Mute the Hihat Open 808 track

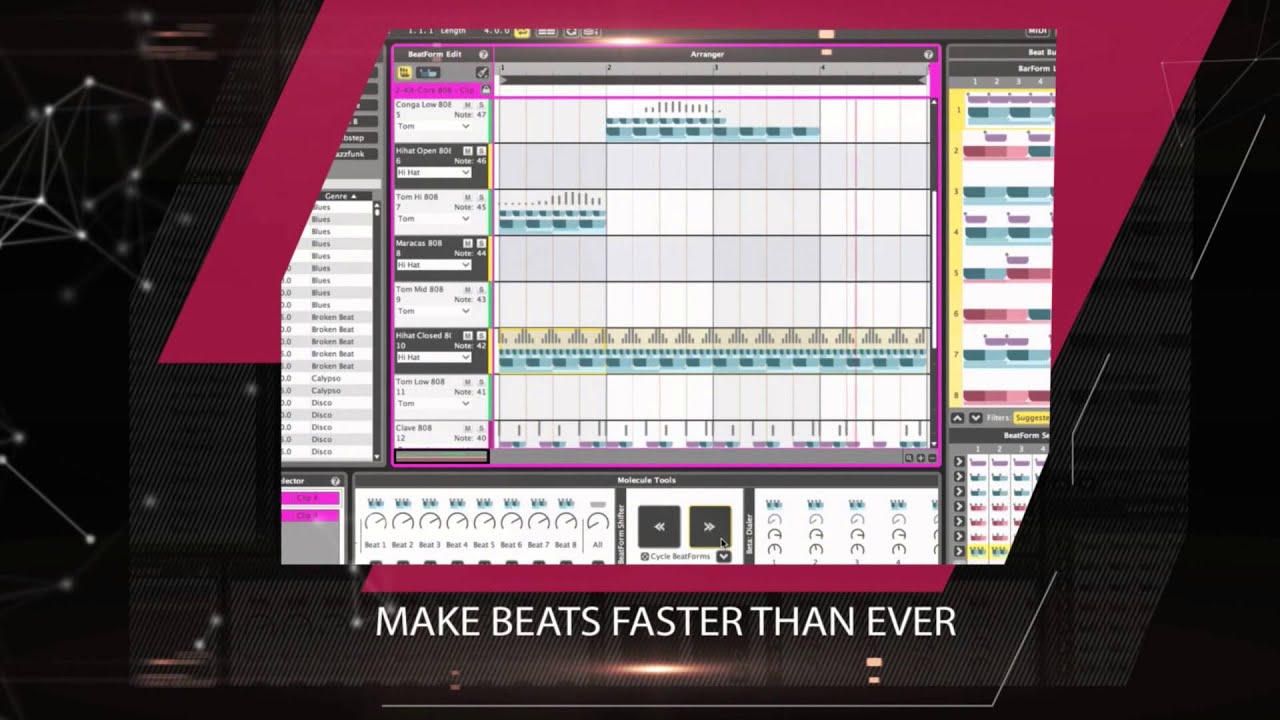pyautogui.click(x=468, y=151)
